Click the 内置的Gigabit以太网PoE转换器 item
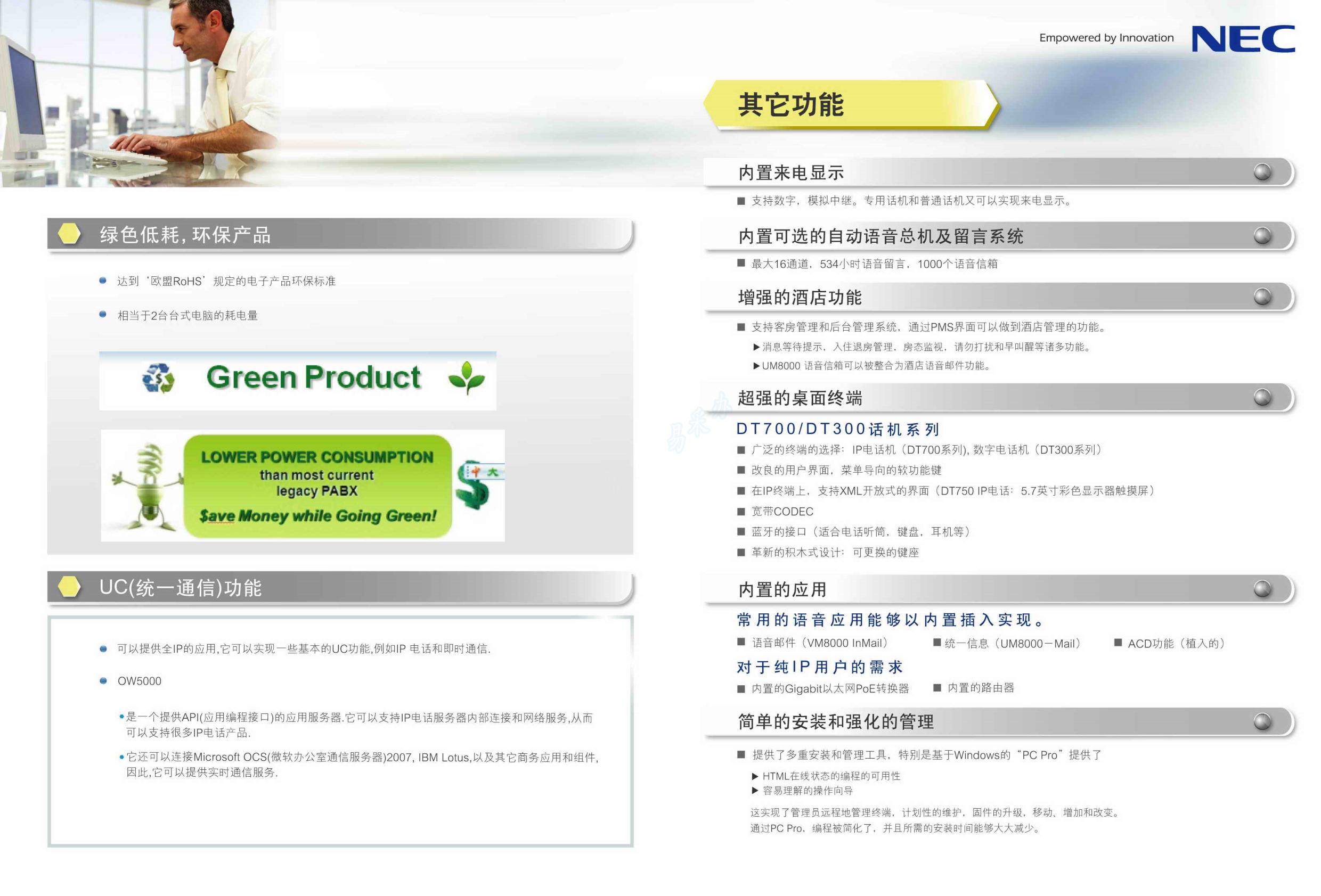Screen dimensions: 1321x896 coord(830,688)
